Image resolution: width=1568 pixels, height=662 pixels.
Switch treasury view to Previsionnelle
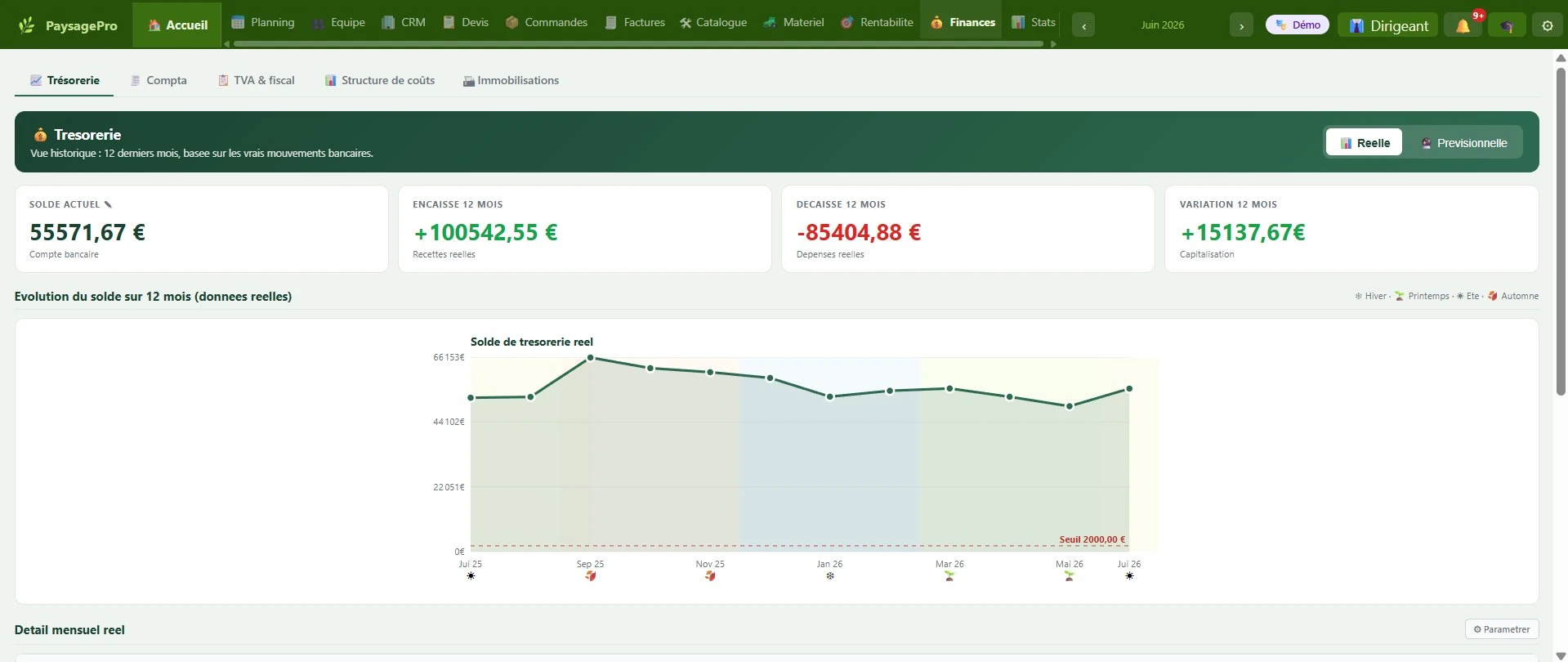[x=1463, y=142]
